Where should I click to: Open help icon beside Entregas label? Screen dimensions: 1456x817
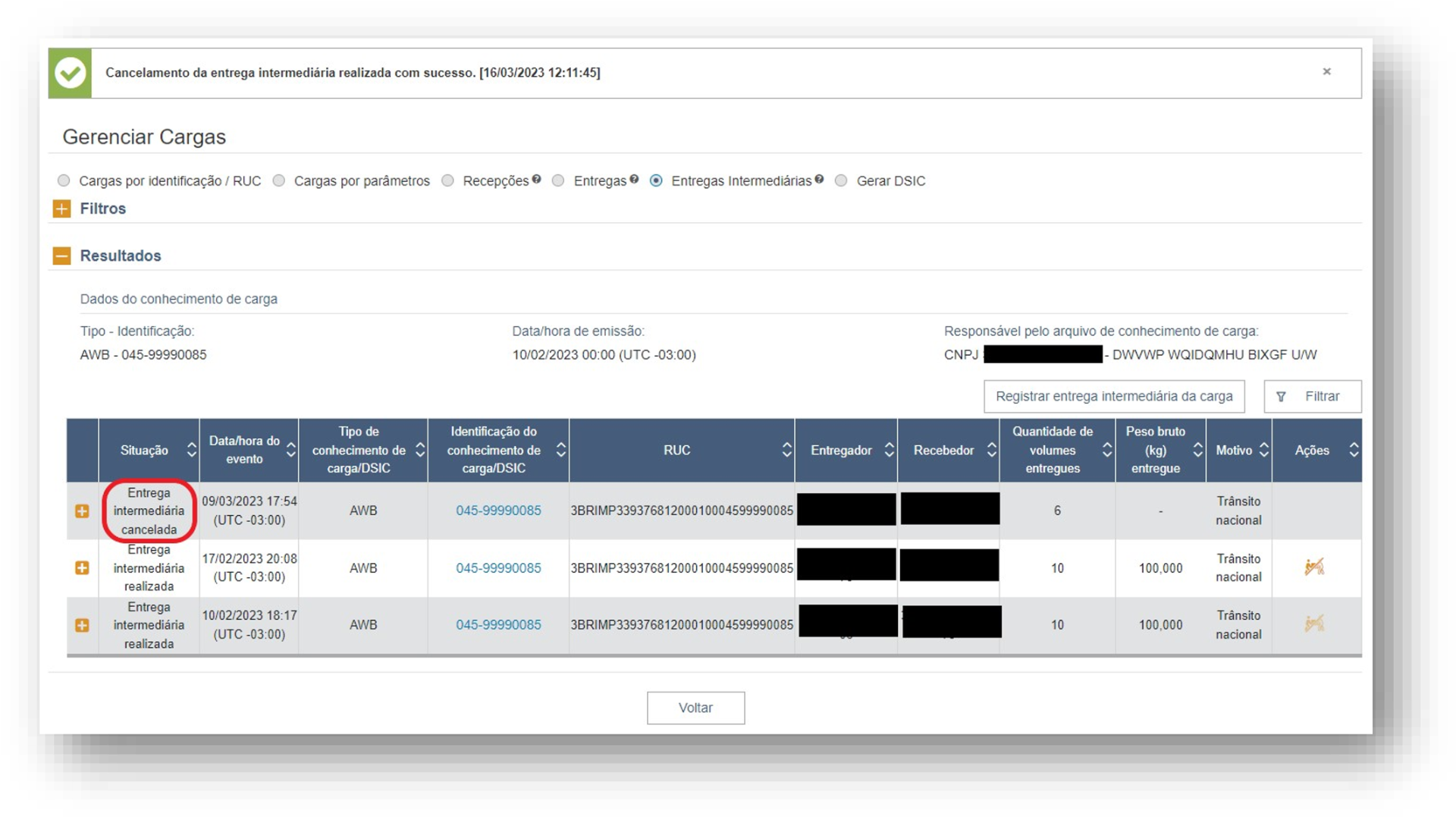[x=634, y=179]
